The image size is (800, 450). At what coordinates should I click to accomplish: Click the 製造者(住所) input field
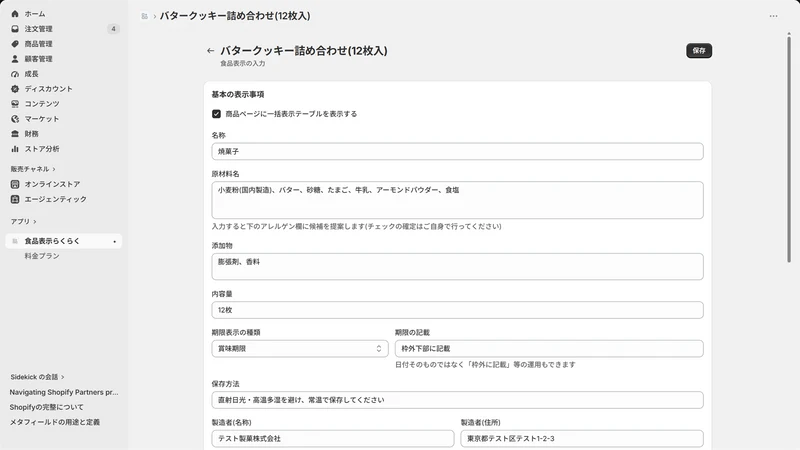582,438
